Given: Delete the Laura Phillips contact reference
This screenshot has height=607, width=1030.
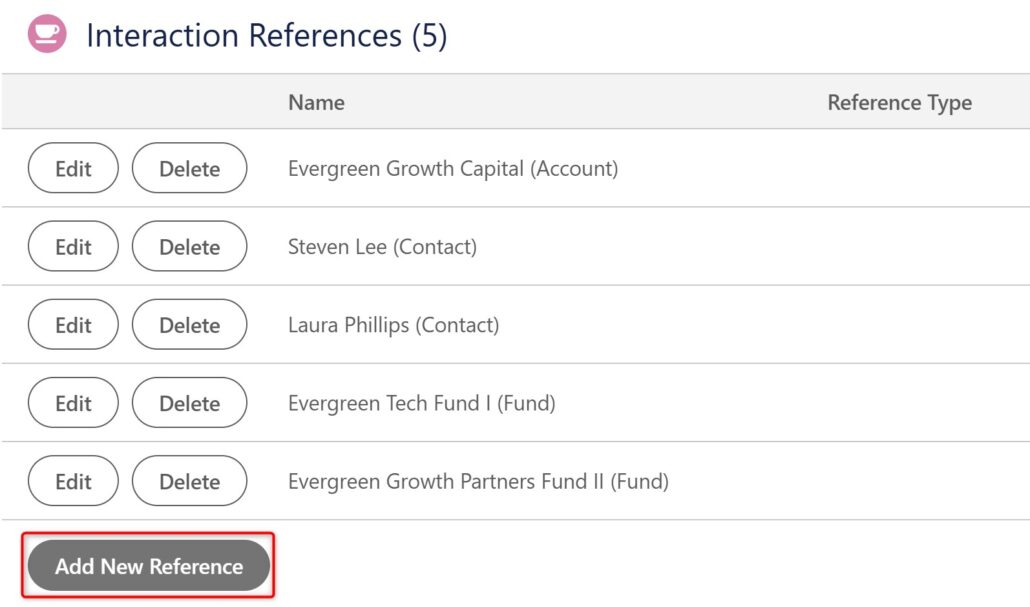Looking at the screenshot, I should click(x=189, y=325).
